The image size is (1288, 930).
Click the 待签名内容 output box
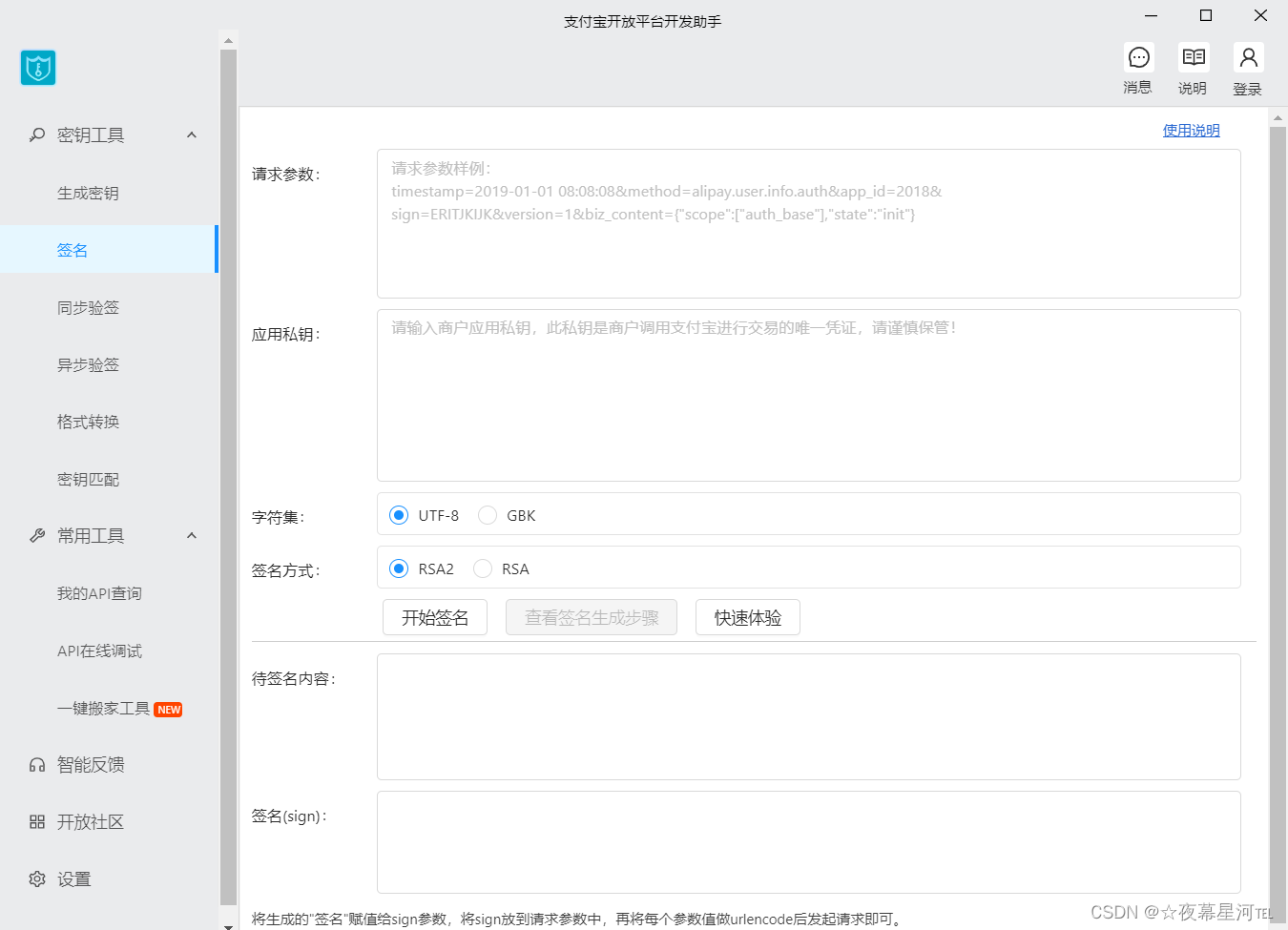point(809,716)
